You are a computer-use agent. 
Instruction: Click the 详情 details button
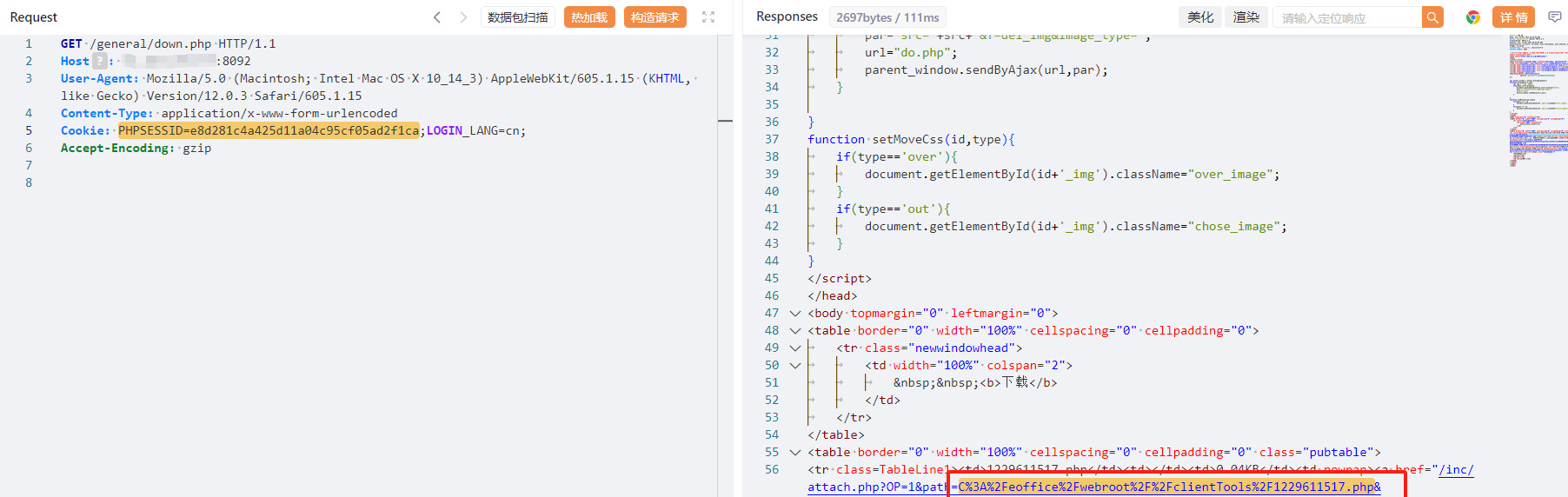coord(1514,17)
